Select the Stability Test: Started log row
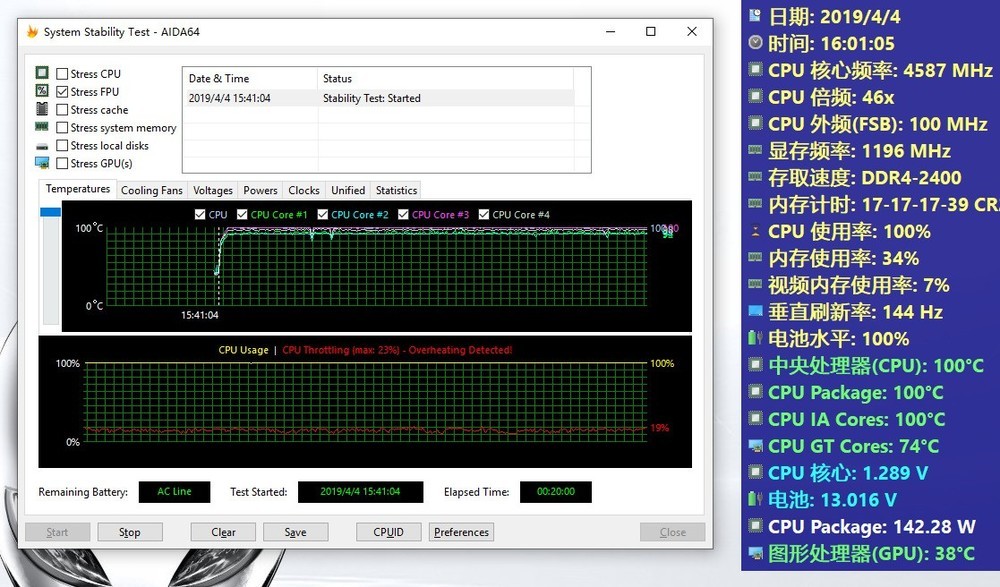Image resolution: width=1000 pixels, height=587 pixels. pyautogui.click(x=379, y=98)
